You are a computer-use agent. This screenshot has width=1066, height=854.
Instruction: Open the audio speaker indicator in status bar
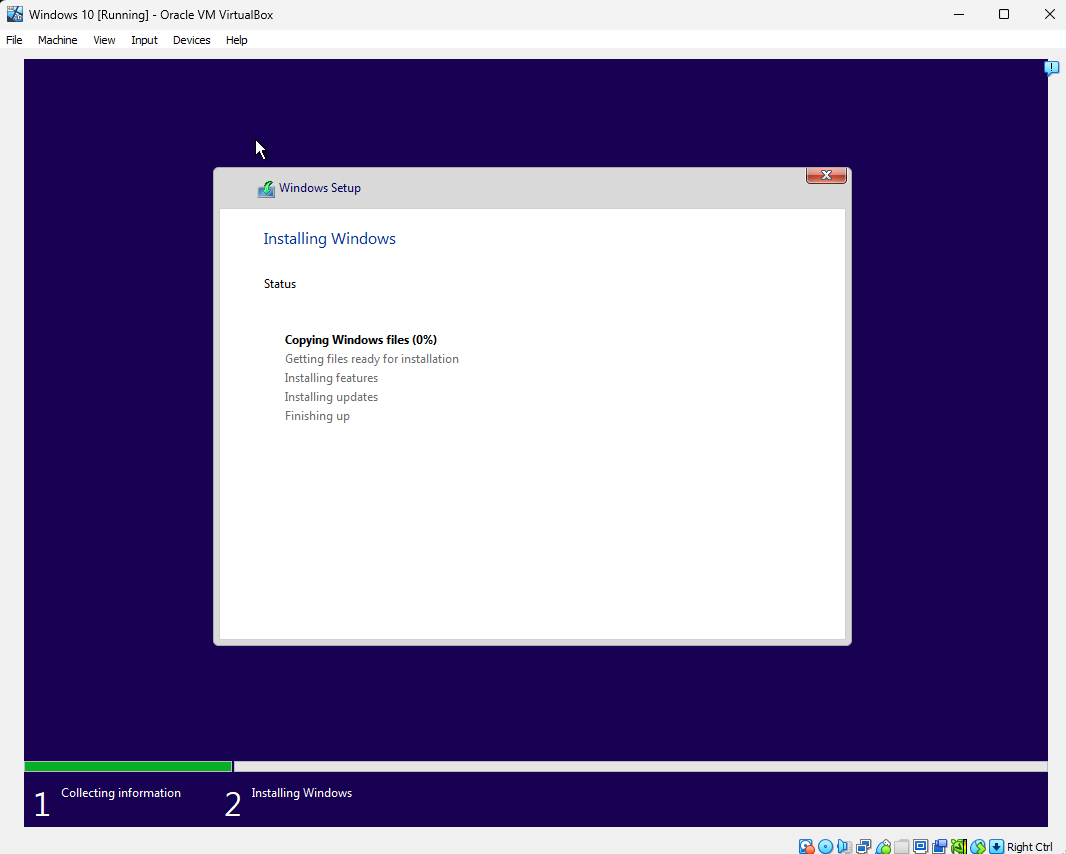[844, 847]
